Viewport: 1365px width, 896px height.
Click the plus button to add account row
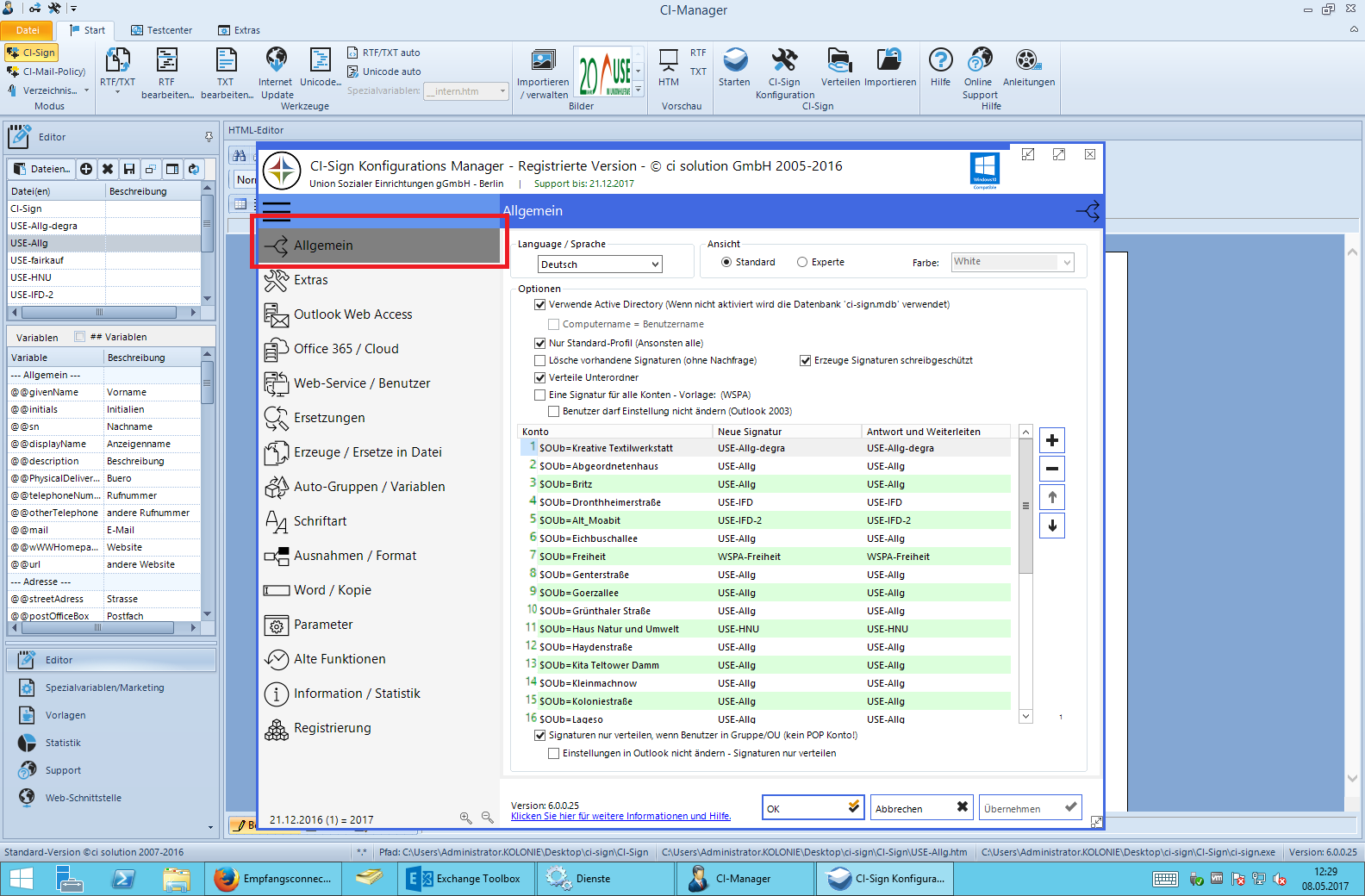tap(1051, 440)
